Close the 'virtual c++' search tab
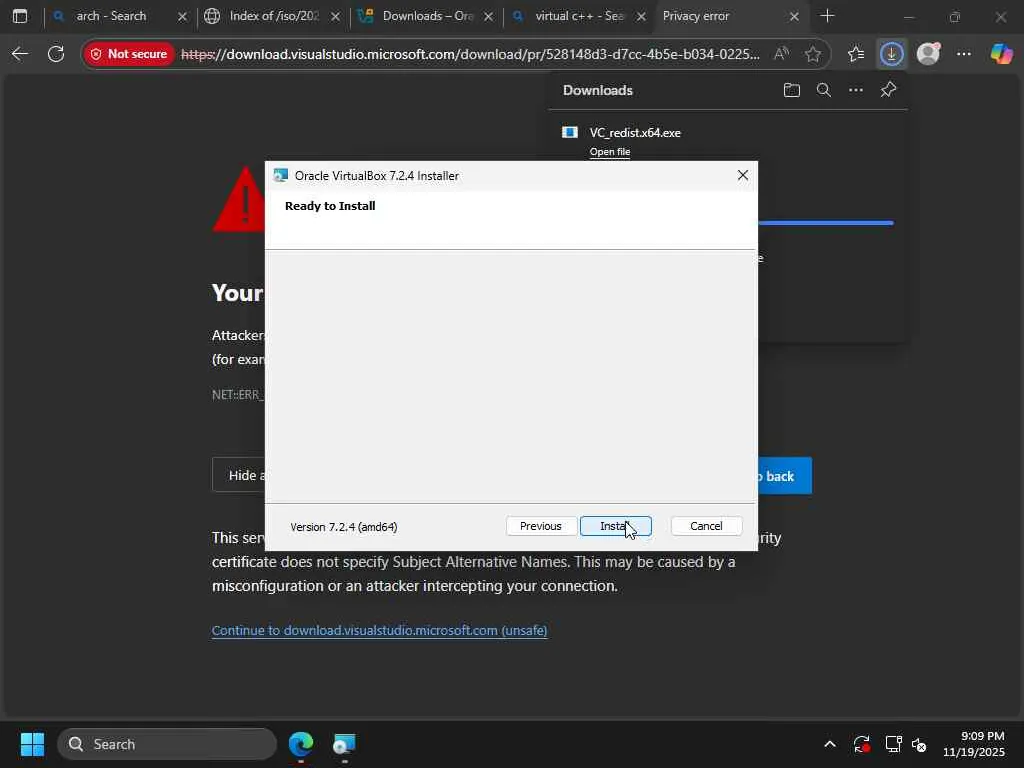1024x768 pixels. [641, 17]
